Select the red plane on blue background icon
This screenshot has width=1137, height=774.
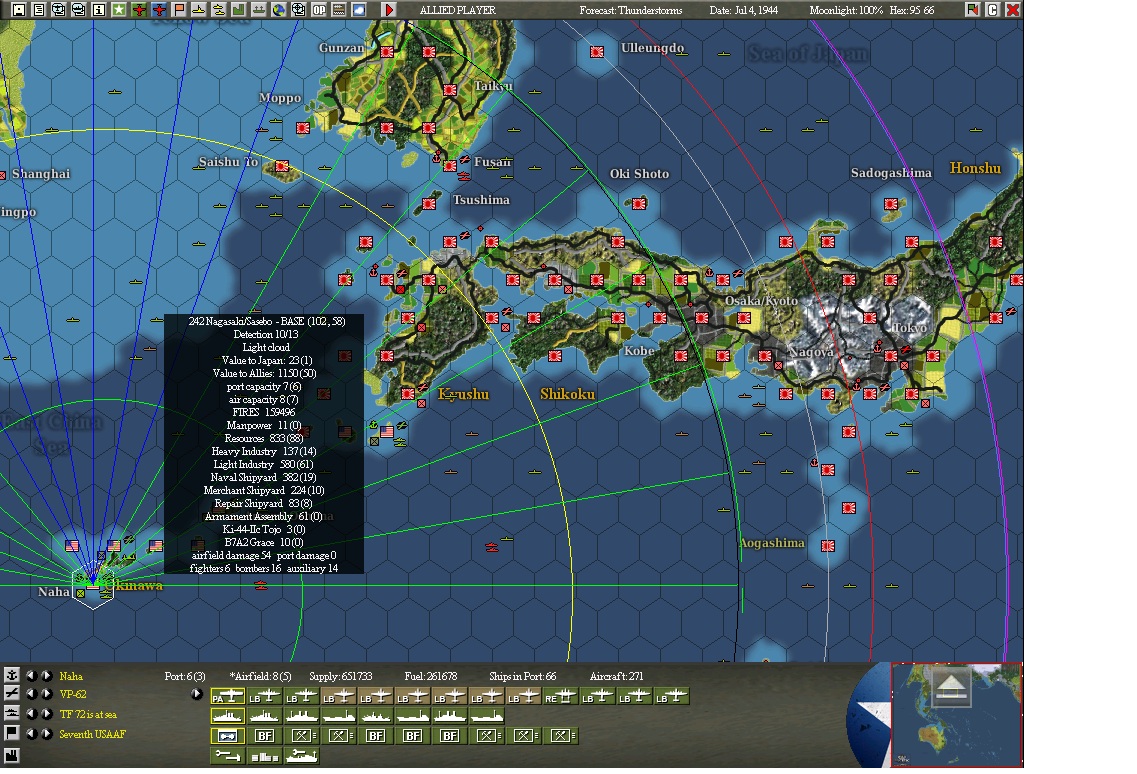159,9
